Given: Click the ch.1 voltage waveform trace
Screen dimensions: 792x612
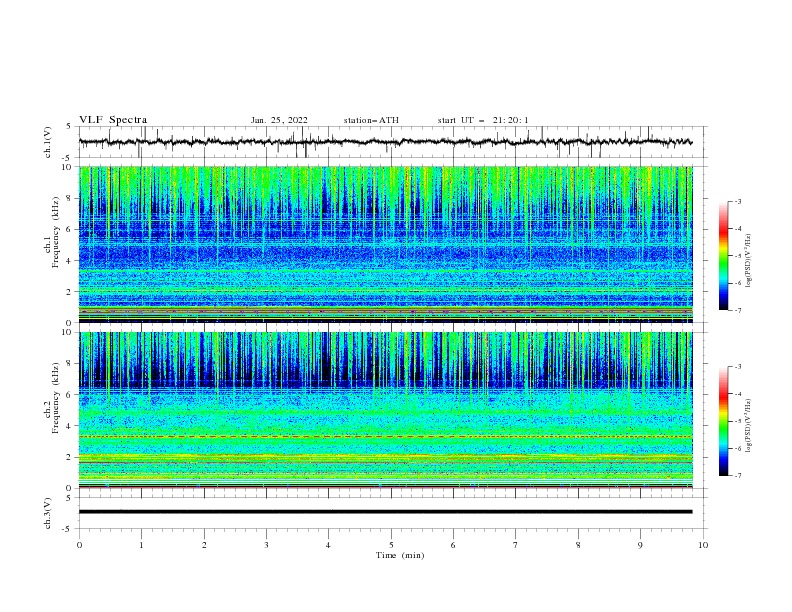Looking at the screenshot, I should tap(385, 142).
